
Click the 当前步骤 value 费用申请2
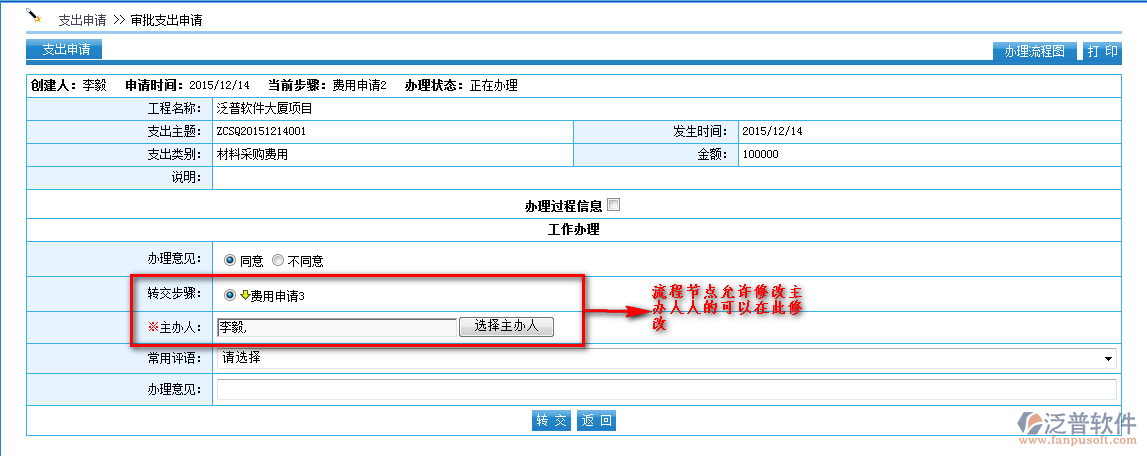click(x=359, y=86)
